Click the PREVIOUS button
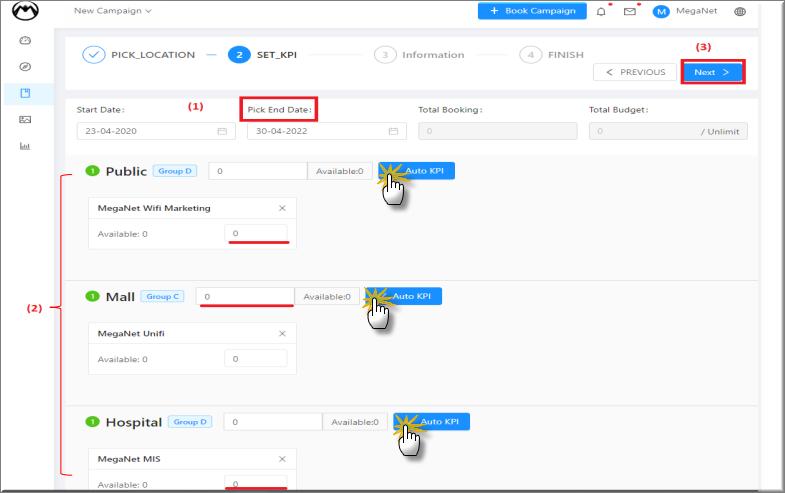This screenshot has width=785, height=493. (x=635, y=72)
